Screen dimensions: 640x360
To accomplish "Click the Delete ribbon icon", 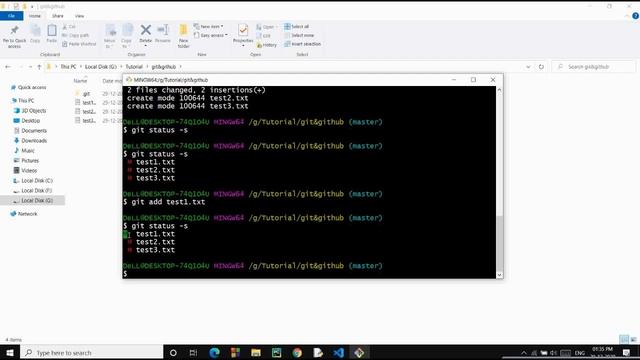I will (145, 34).
